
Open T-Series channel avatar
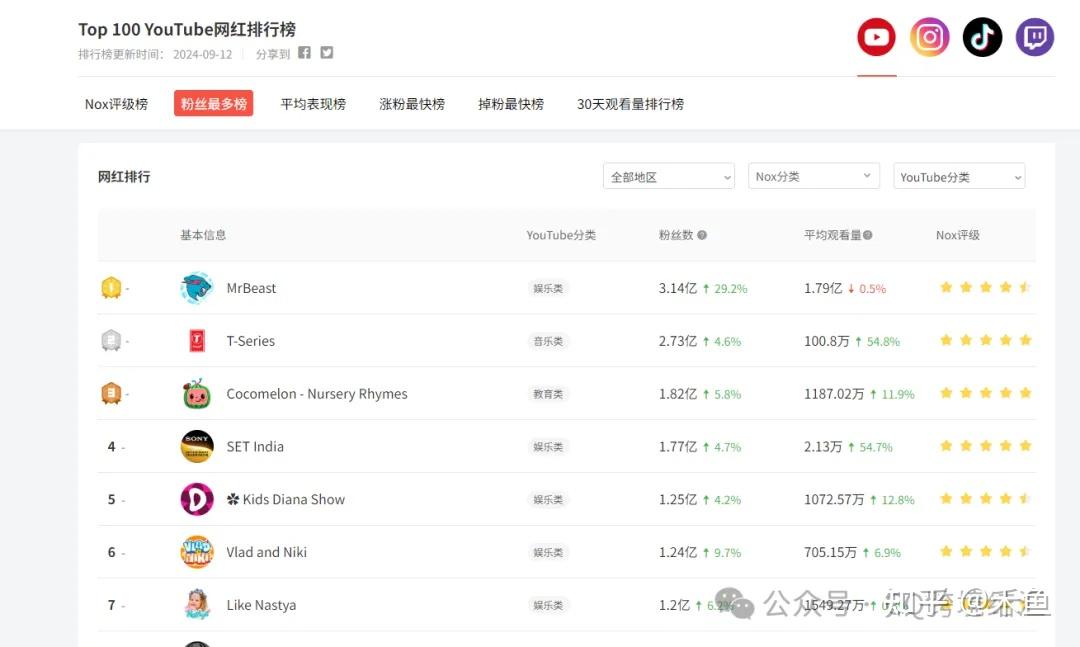pyautogui.click(x=197, y=341)
